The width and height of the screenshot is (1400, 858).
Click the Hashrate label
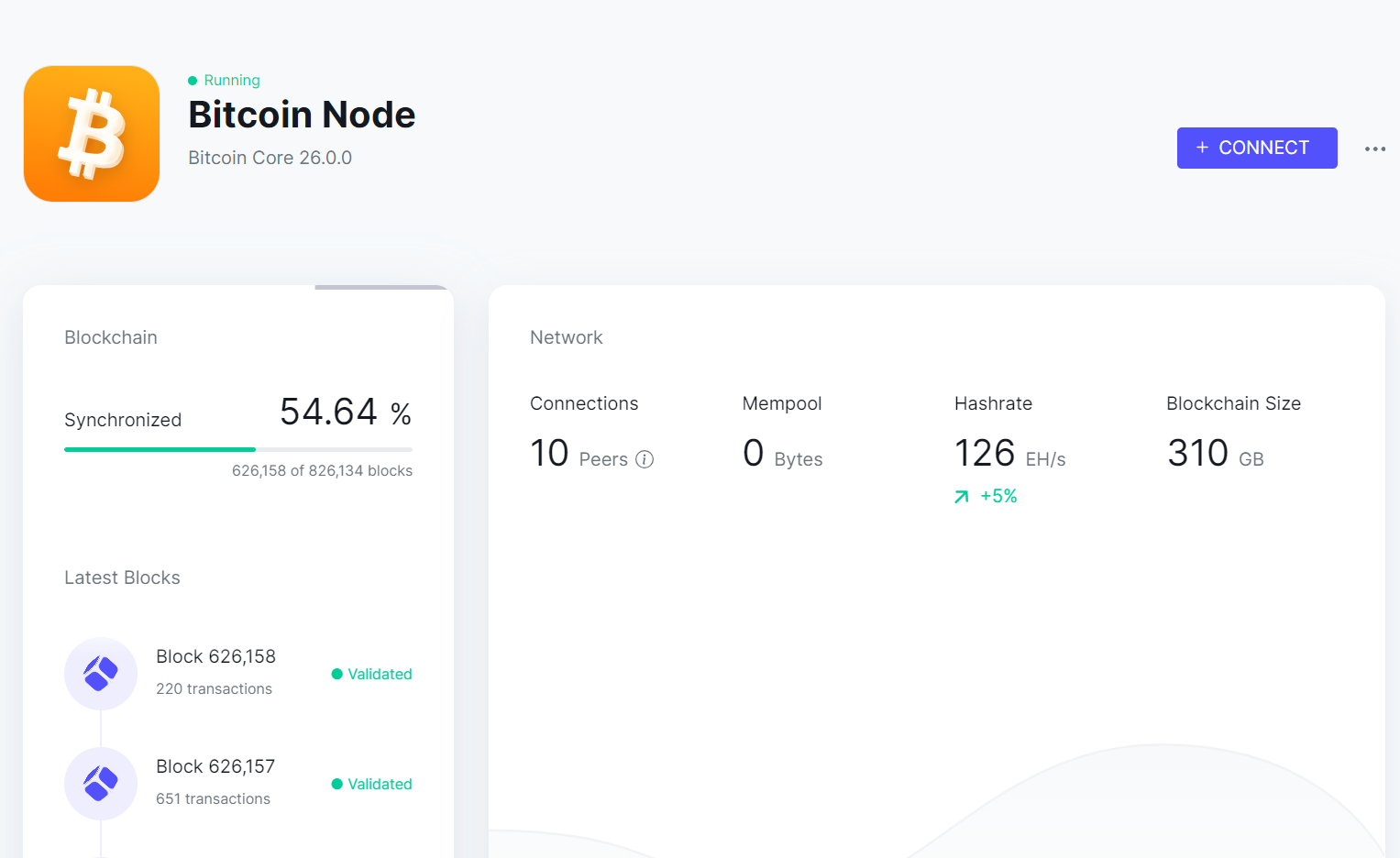(993, 403)
